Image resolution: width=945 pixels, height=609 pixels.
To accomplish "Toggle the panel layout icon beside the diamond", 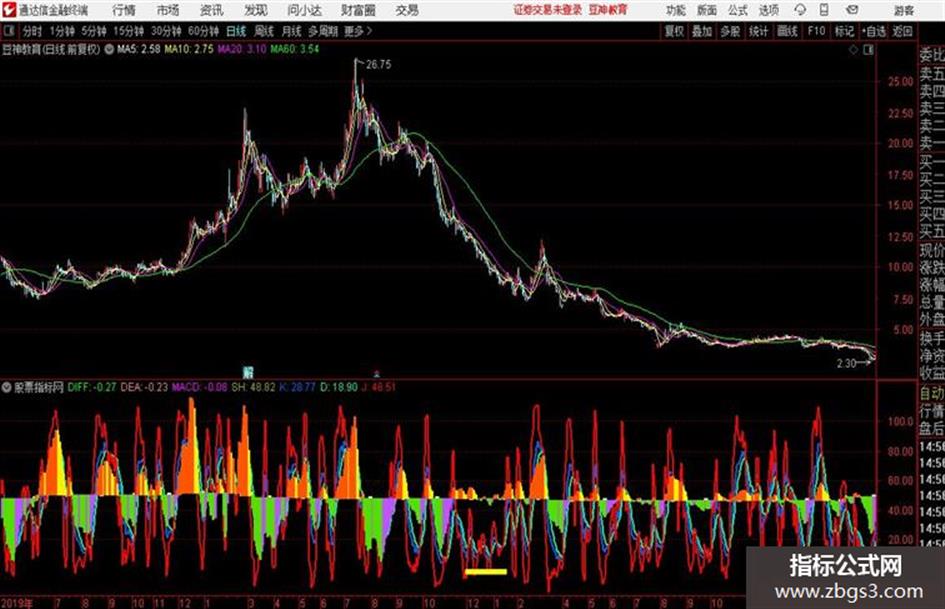I will 868,50.
